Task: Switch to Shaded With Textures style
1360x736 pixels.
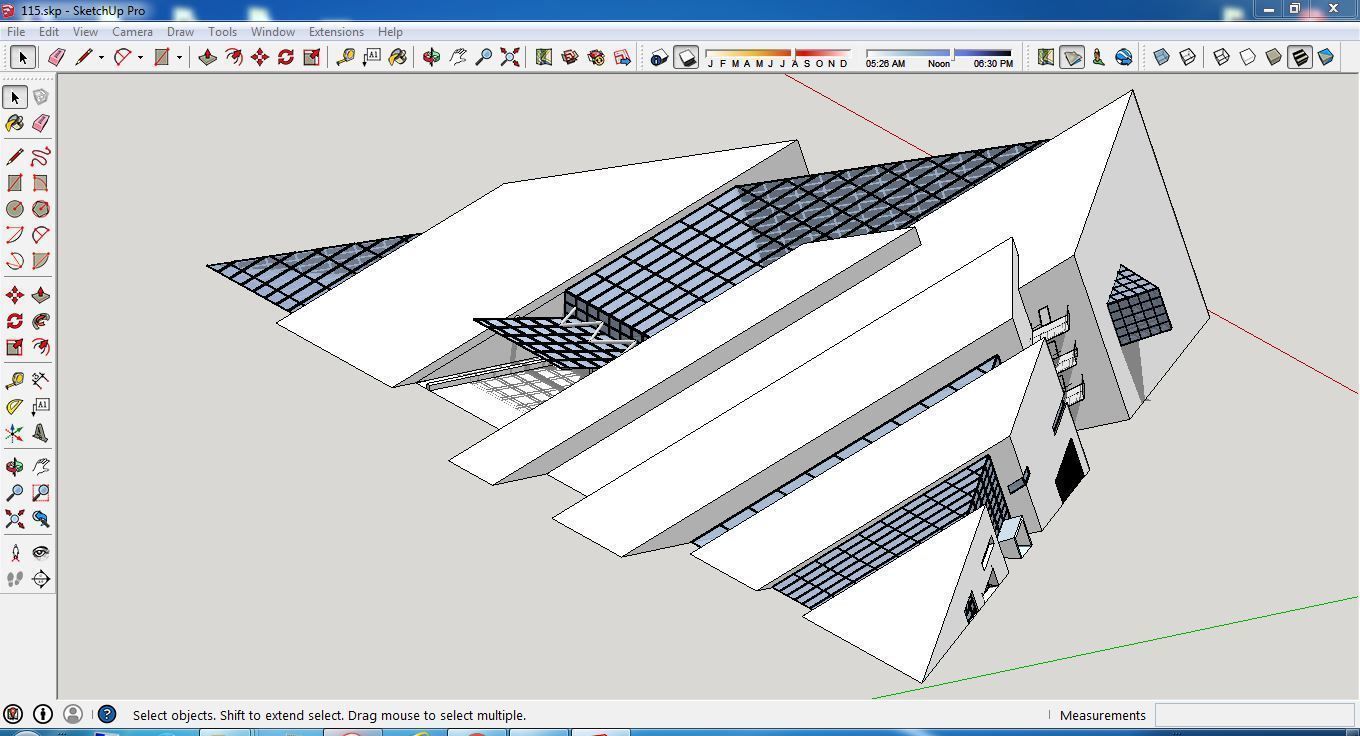Action: (1299, 57)
